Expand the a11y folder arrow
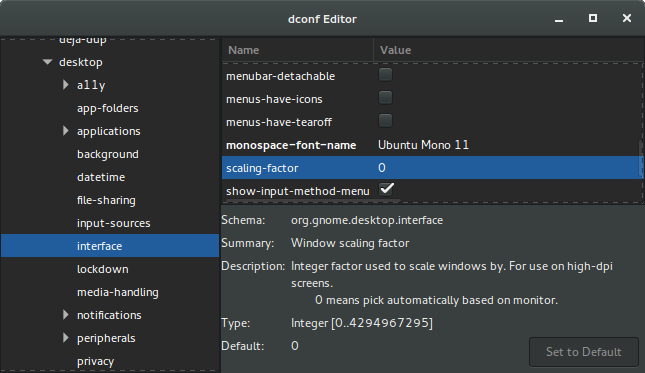The height and width of the screenshot is (373, 645). click(66, 85)
